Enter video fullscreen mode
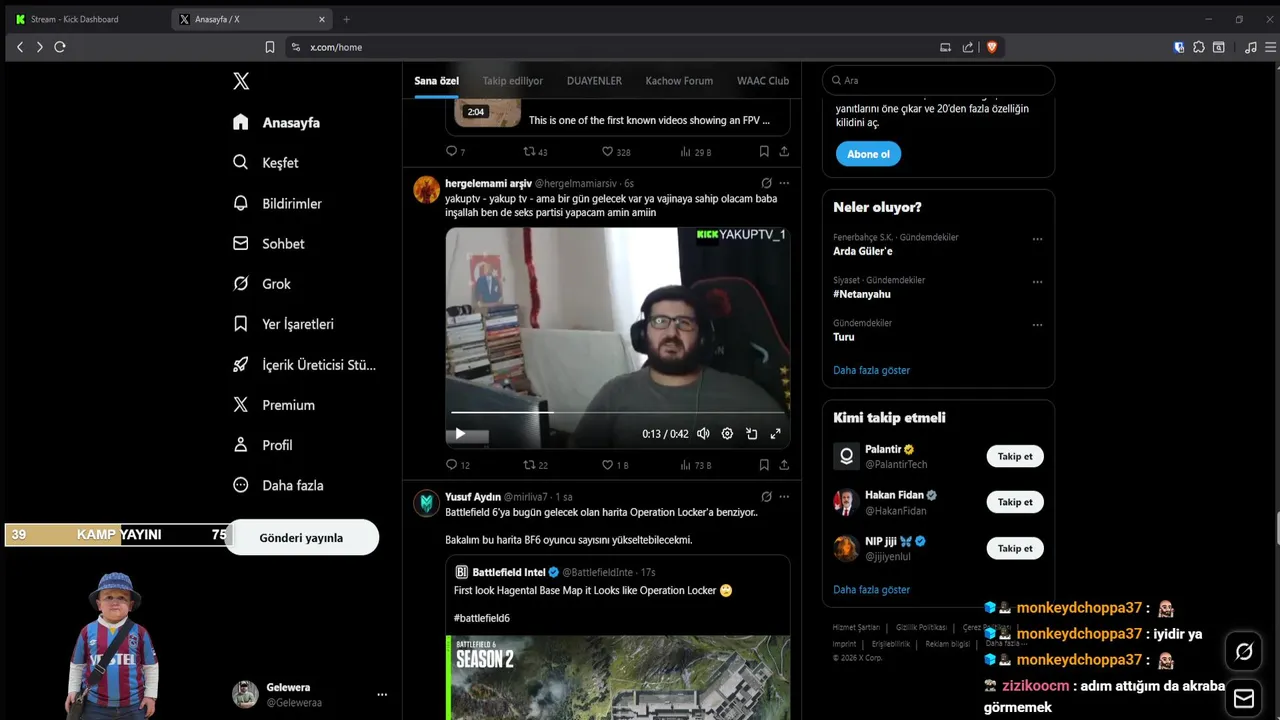 click(x=775, y=434)
